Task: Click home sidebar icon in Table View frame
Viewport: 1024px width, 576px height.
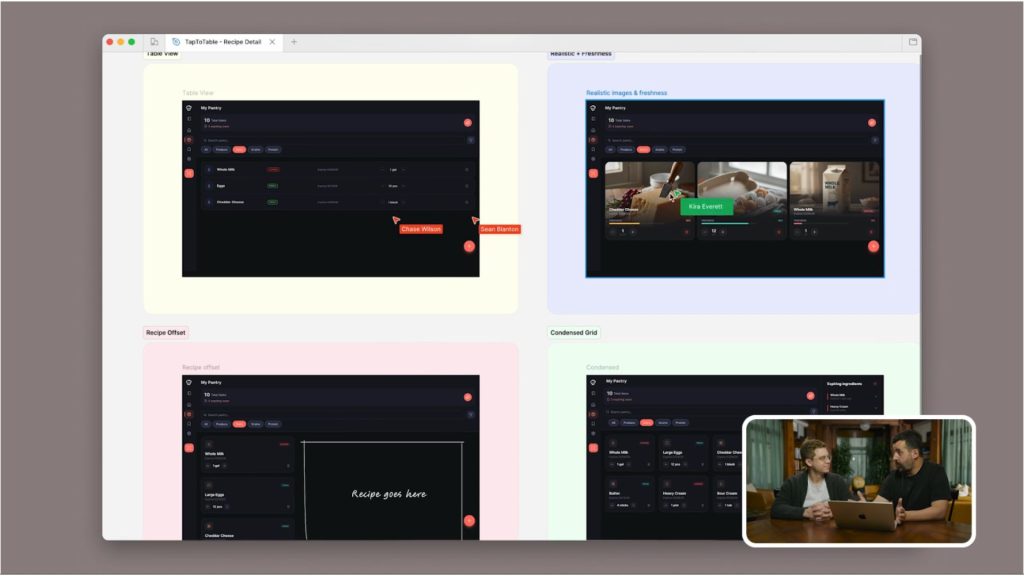Action: pos(189,130)
